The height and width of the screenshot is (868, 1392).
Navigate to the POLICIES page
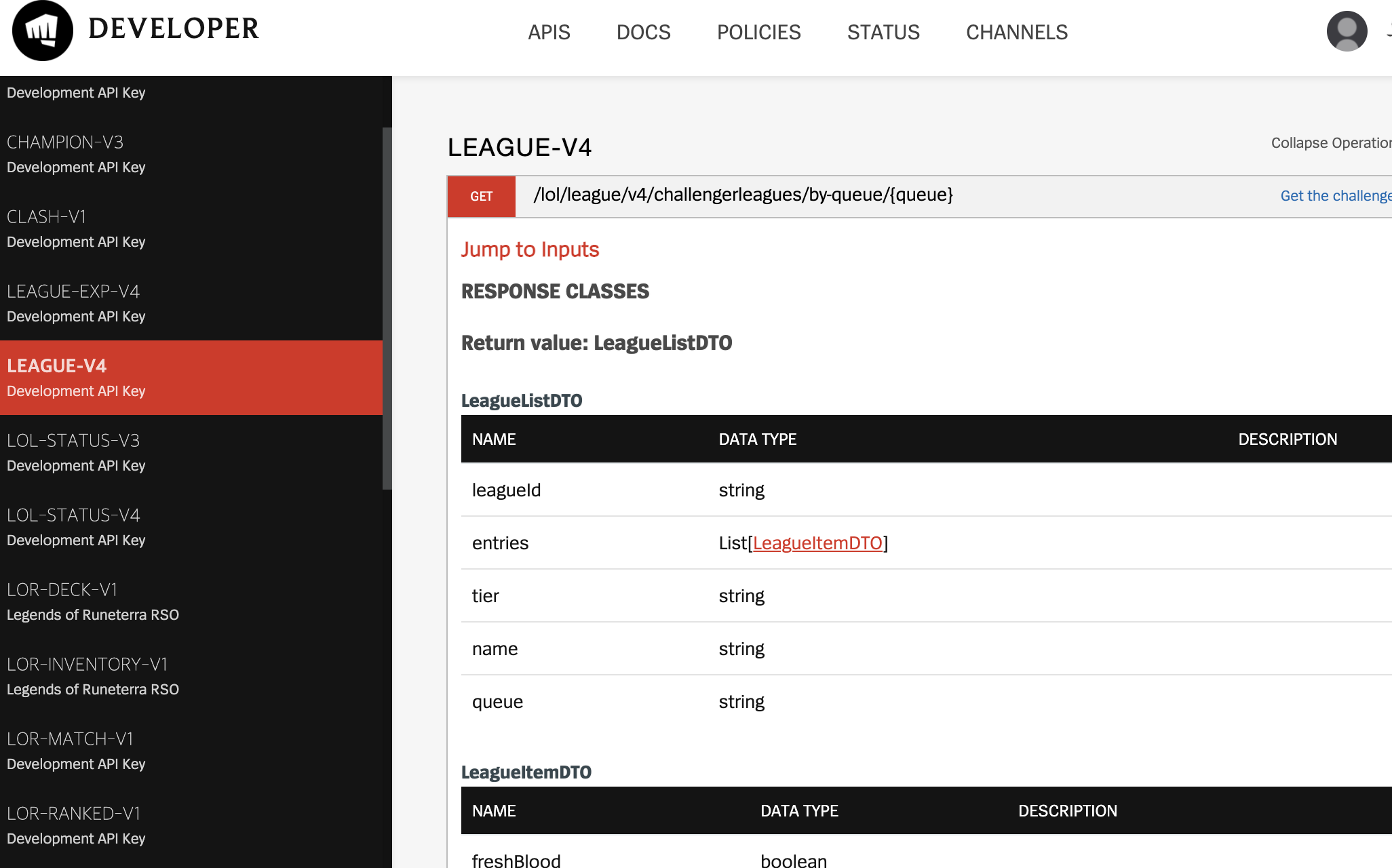tap(759, 32)
